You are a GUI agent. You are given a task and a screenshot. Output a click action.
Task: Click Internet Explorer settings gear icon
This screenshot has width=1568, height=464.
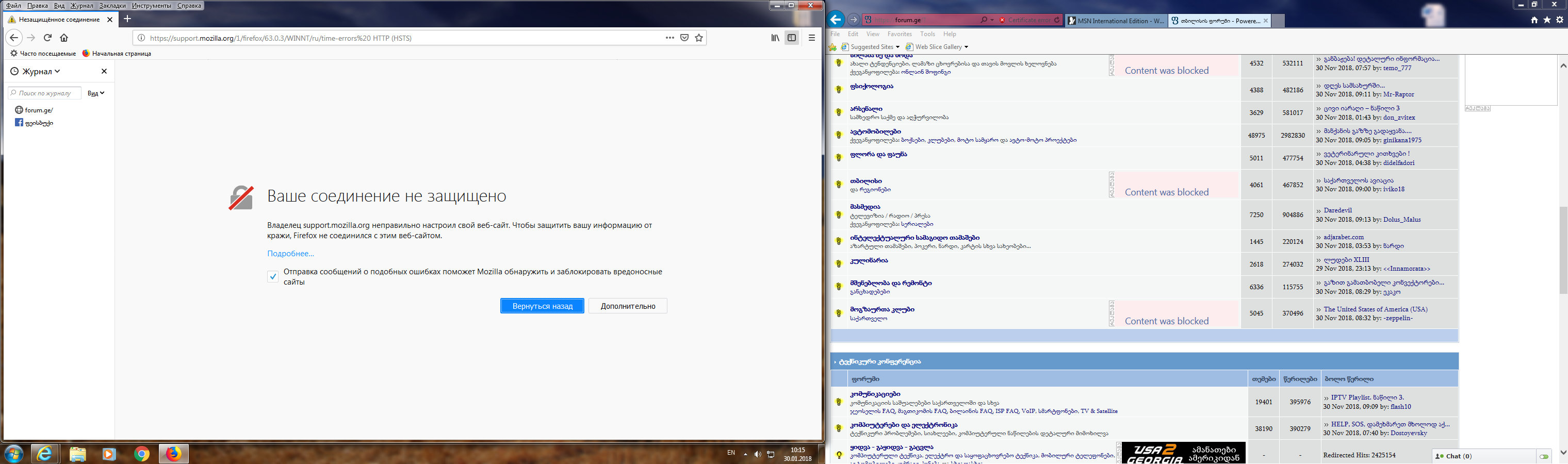(x=1559, y=20)
